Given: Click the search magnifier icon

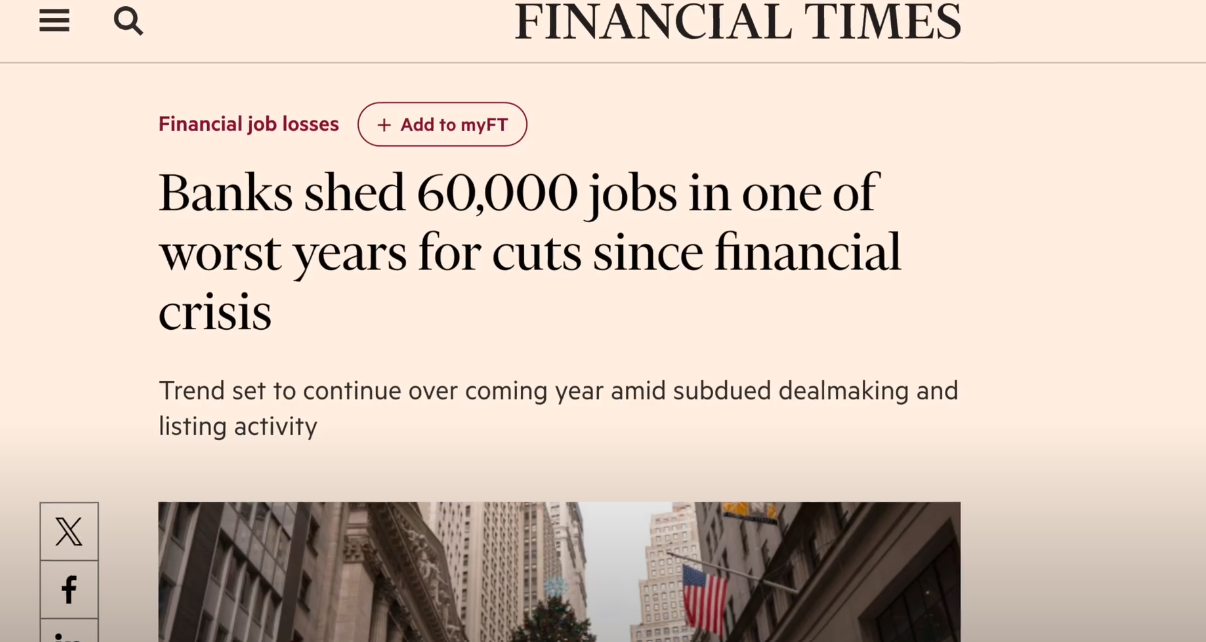Looking at the screenshot, I should [x=128, y=21].
